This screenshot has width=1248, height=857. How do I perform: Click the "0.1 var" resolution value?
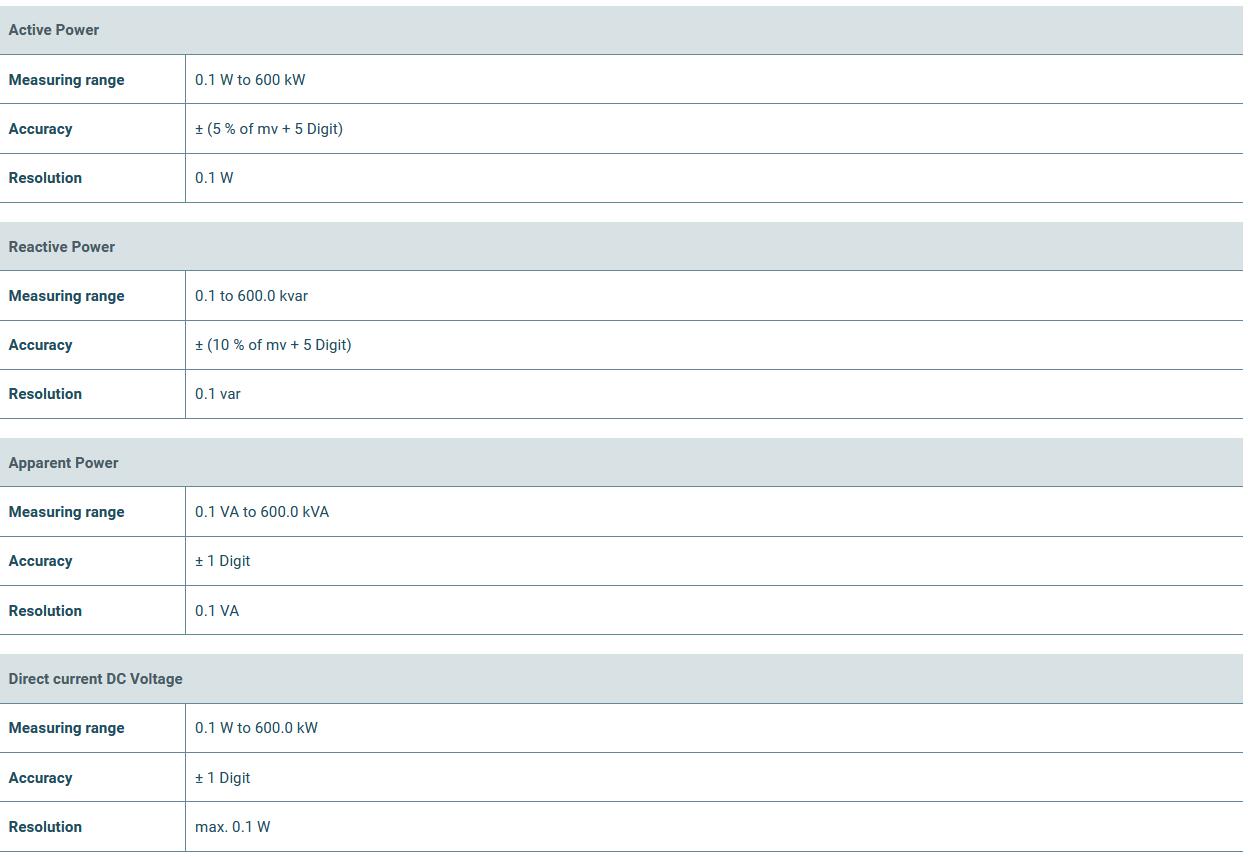tap(218, 394)
